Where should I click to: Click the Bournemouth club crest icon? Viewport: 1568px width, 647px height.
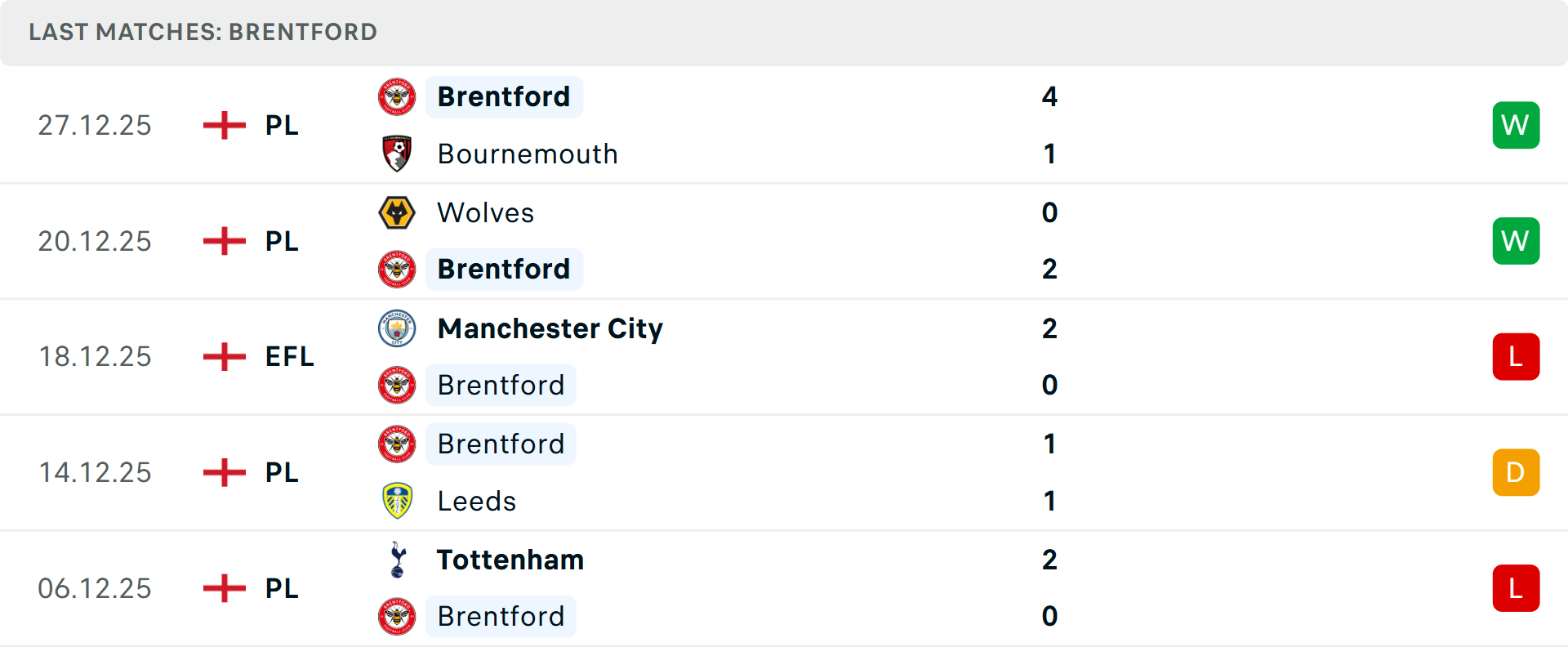pos(397,154)
